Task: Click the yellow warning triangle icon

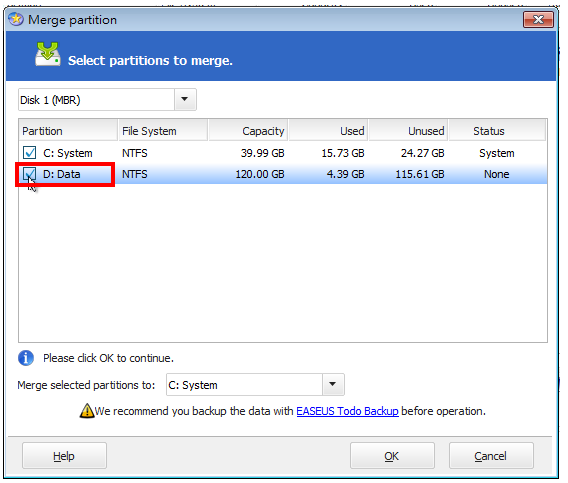Action: click(x=87, y=411)
